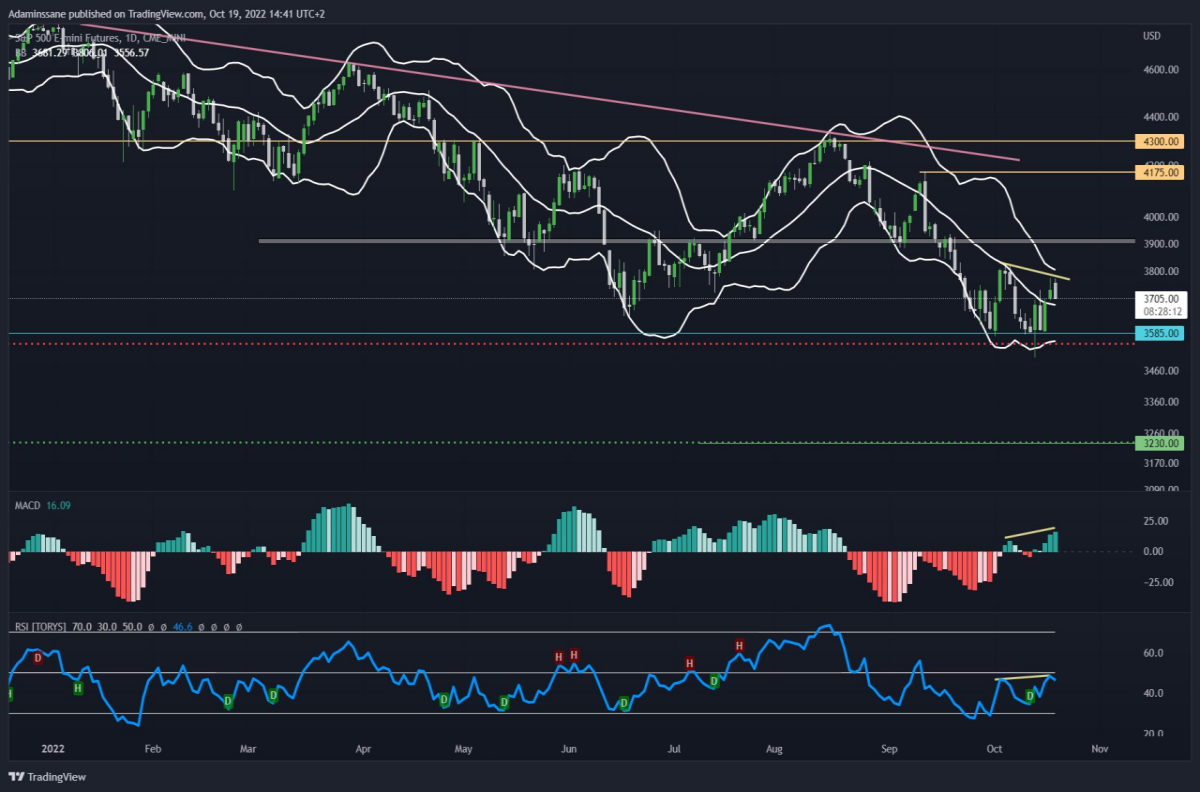Open the USD currency selector on price axis

point(1152,36)
